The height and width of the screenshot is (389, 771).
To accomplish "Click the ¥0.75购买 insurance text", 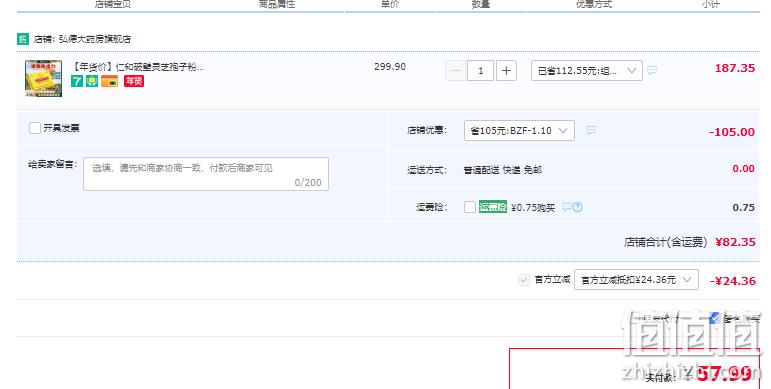I will pos(533,208).
